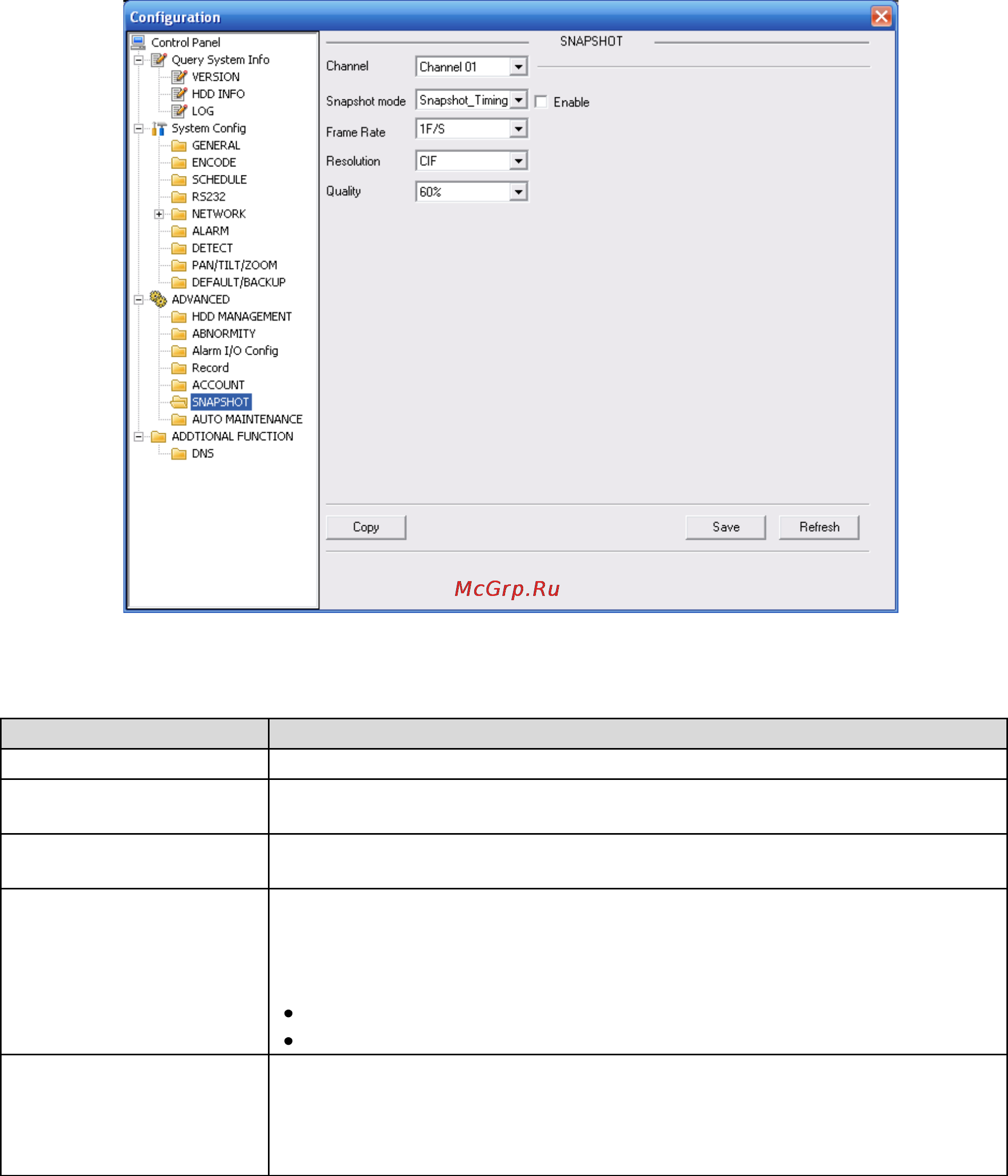Tick the Enable snapshot checkbox
The width and height of the screenshot is (1008, 1176).
541,102
